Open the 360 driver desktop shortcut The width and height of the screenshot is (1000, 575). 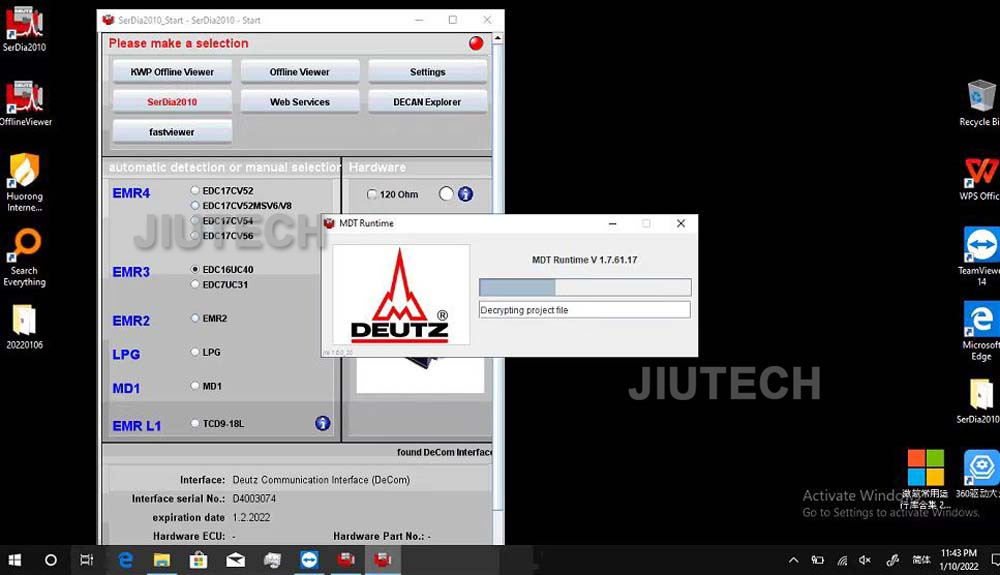(981, 475)
